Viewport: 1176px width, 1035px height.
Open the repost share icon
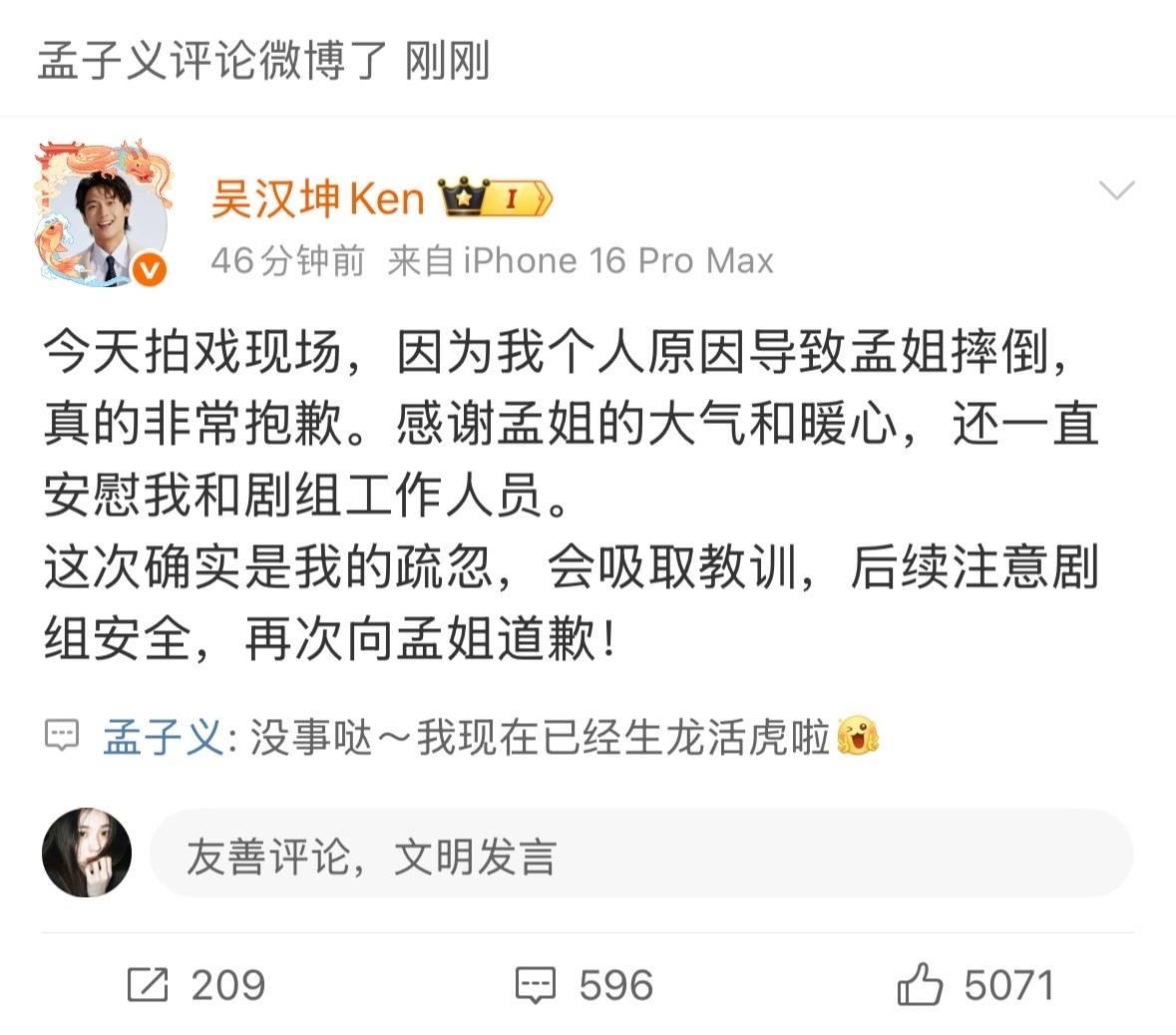click(x=147, y=984)
